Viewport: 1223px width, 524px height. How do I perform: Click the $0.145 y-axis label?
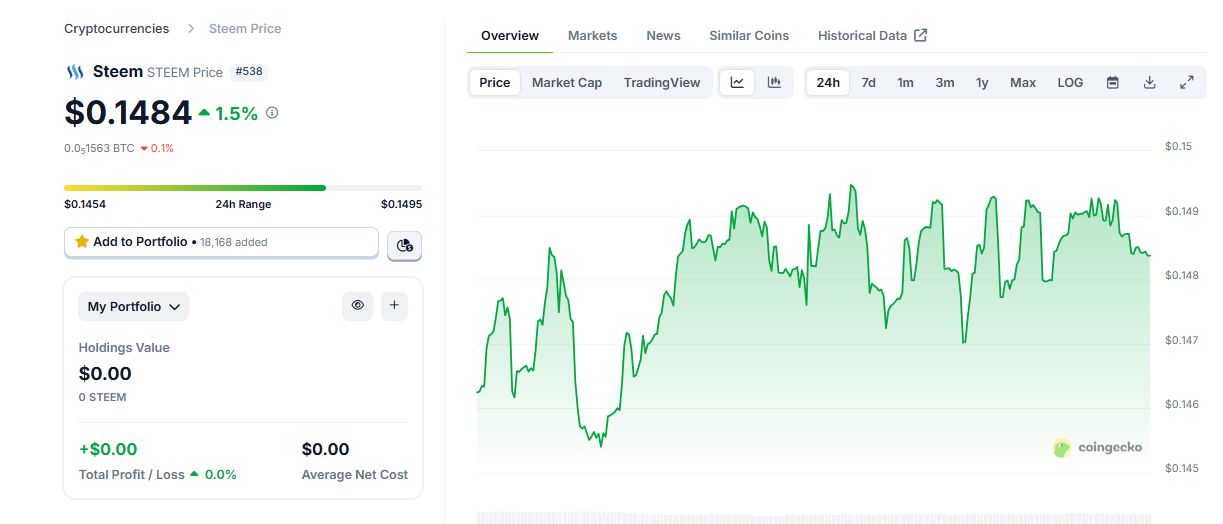point(1182,468)
